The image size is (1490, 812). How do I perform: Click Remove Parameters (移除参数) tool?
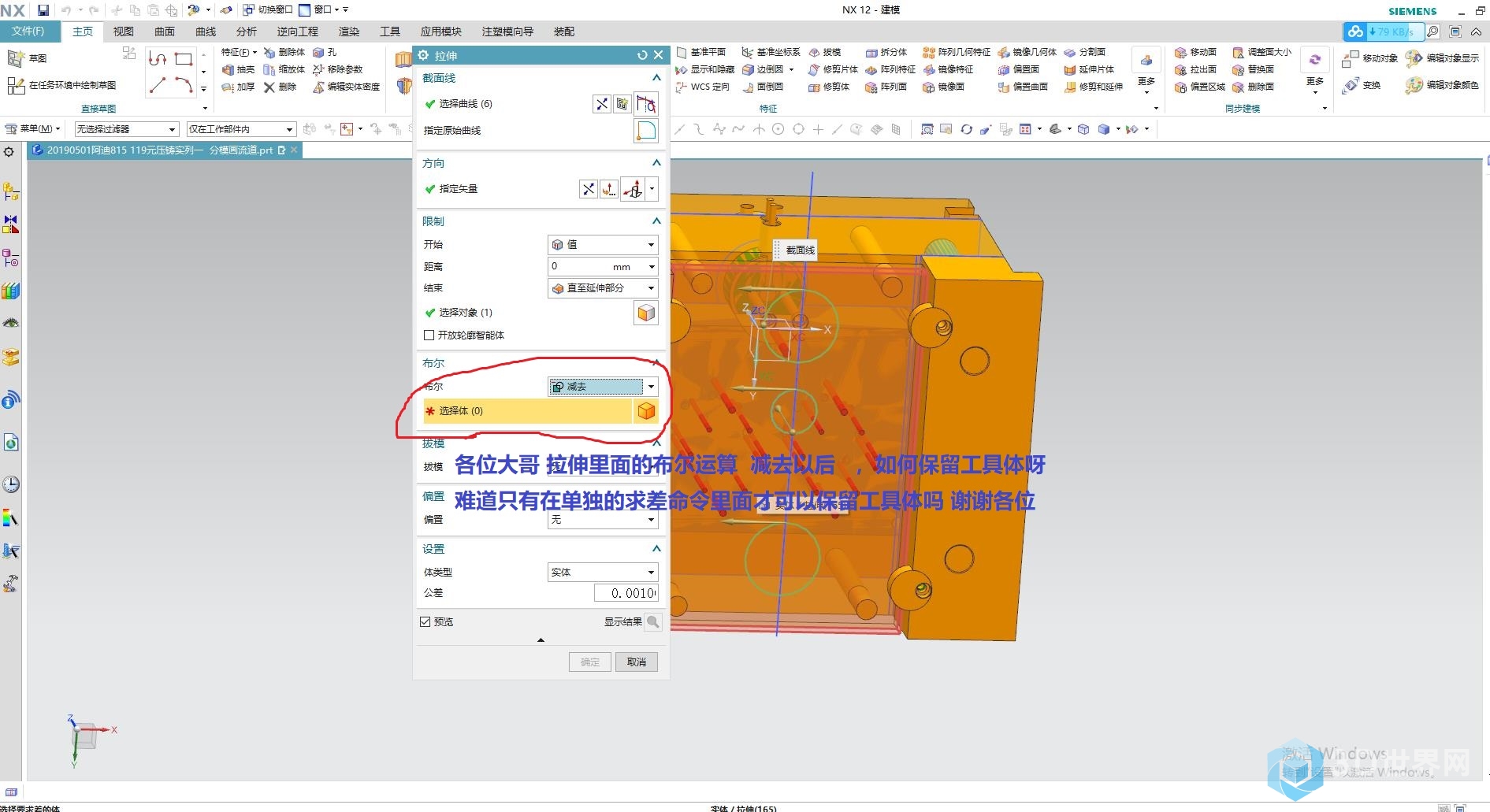coord(337,69)
